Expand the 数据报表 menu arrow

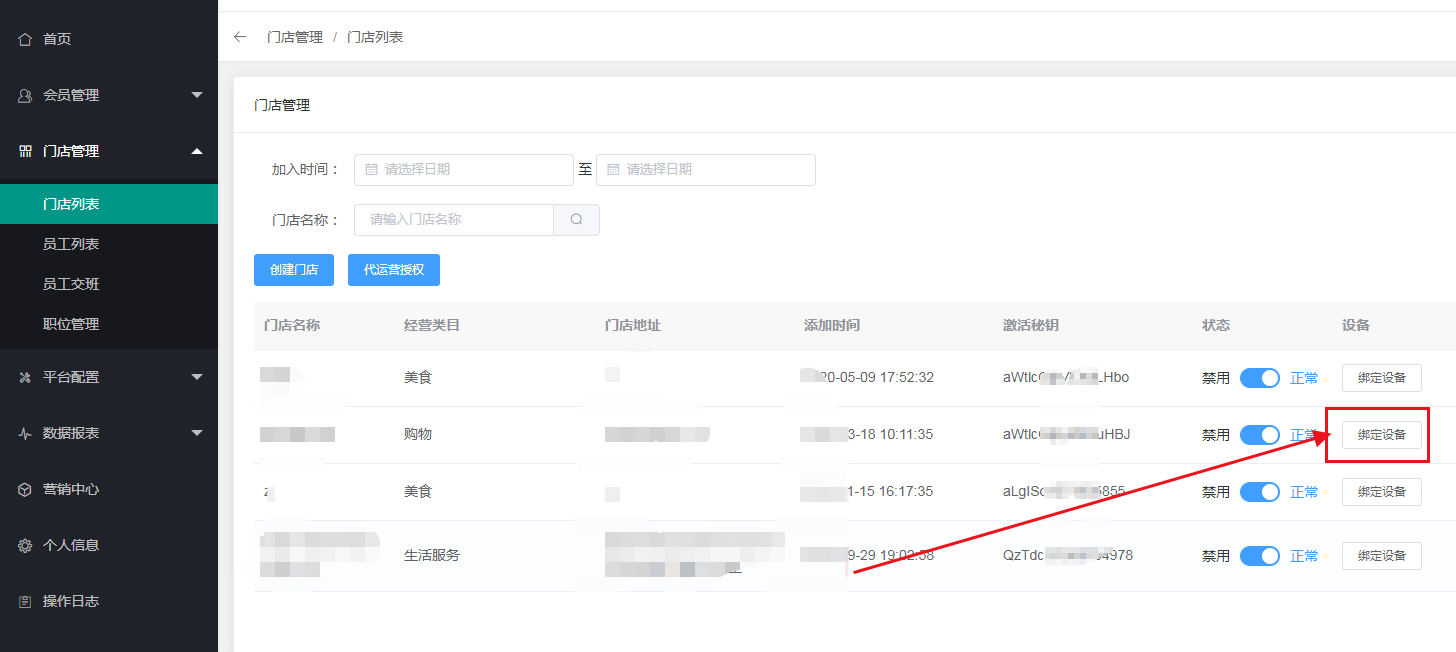click(197, 433)
